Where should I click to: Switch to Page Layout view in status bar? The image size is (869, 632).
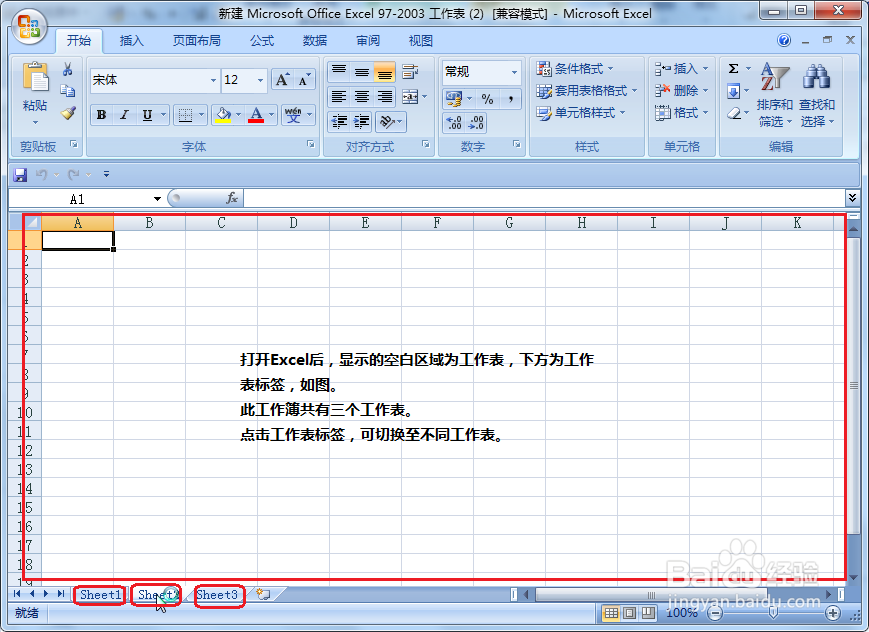tap(630, 613)
